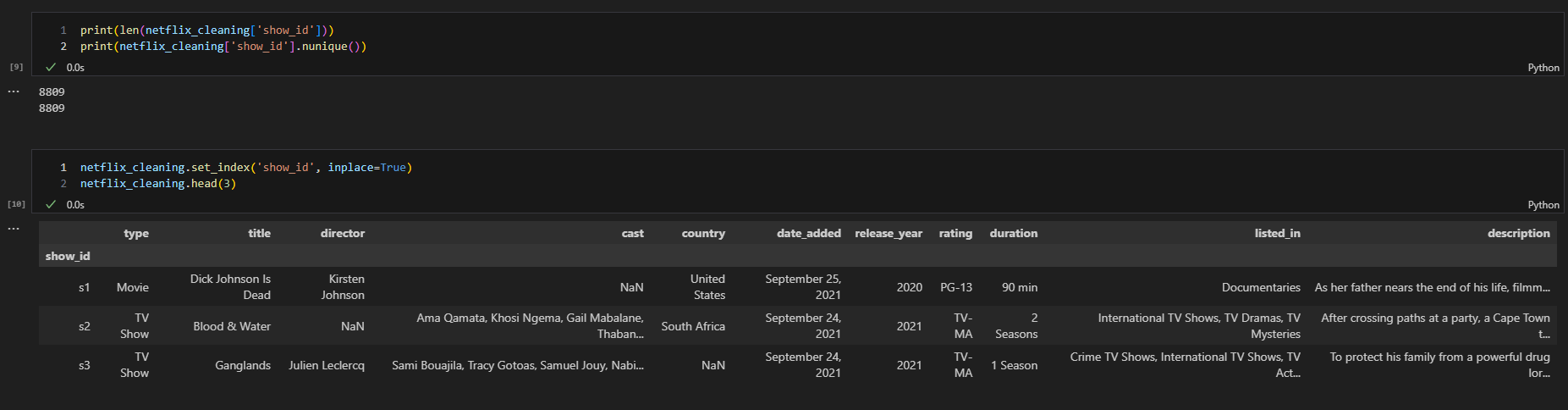Click the s3 row index label

[x=84, y=365]
